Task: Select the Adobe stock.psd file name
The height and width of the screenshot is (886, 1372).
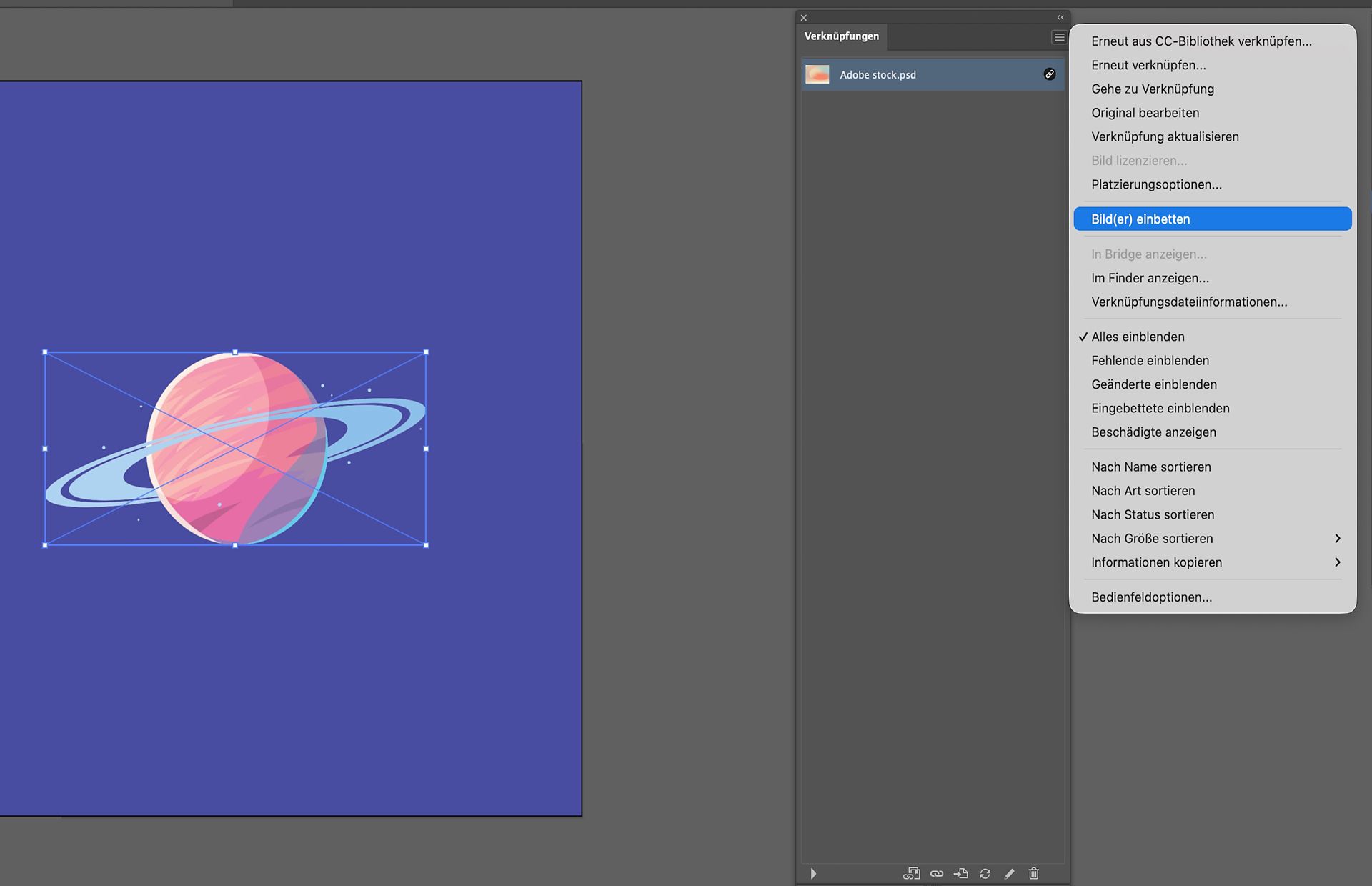Action: click(x=878, y=75)
